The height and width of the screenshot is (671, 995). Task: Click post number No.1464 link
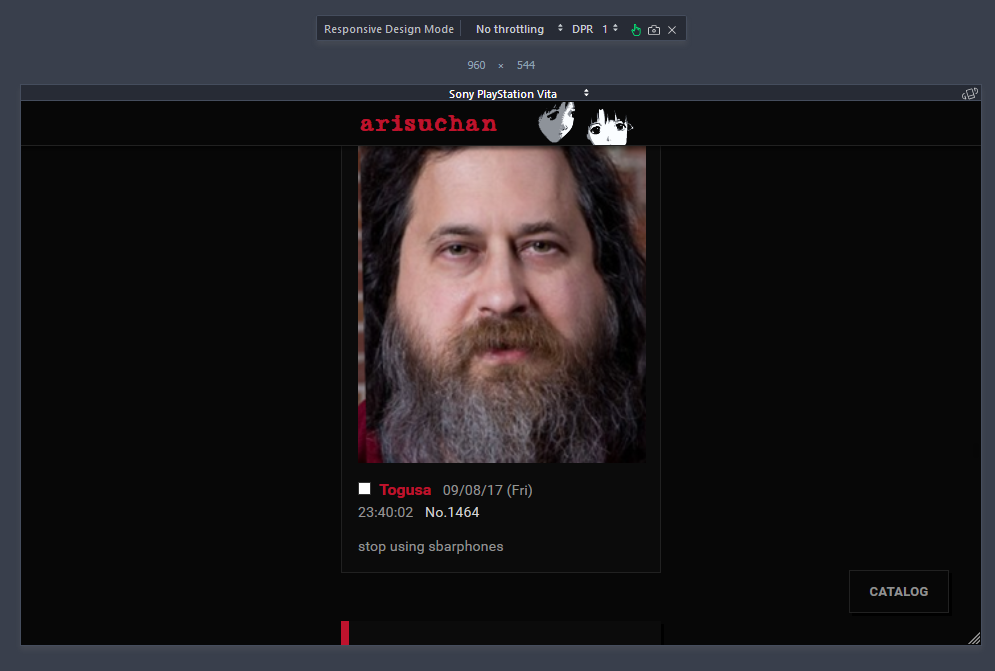tap(452, 512)
